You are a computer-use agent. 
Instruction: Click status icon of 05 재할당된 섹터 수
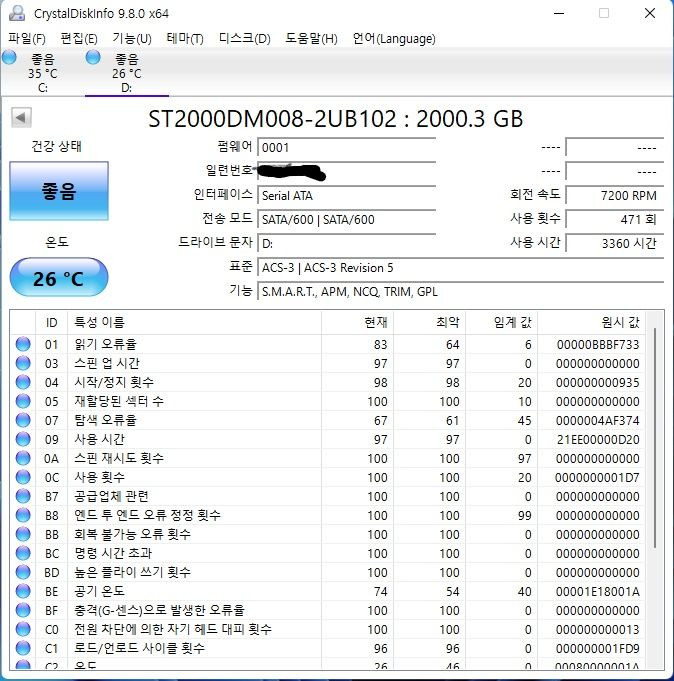(x=23, y=401)
